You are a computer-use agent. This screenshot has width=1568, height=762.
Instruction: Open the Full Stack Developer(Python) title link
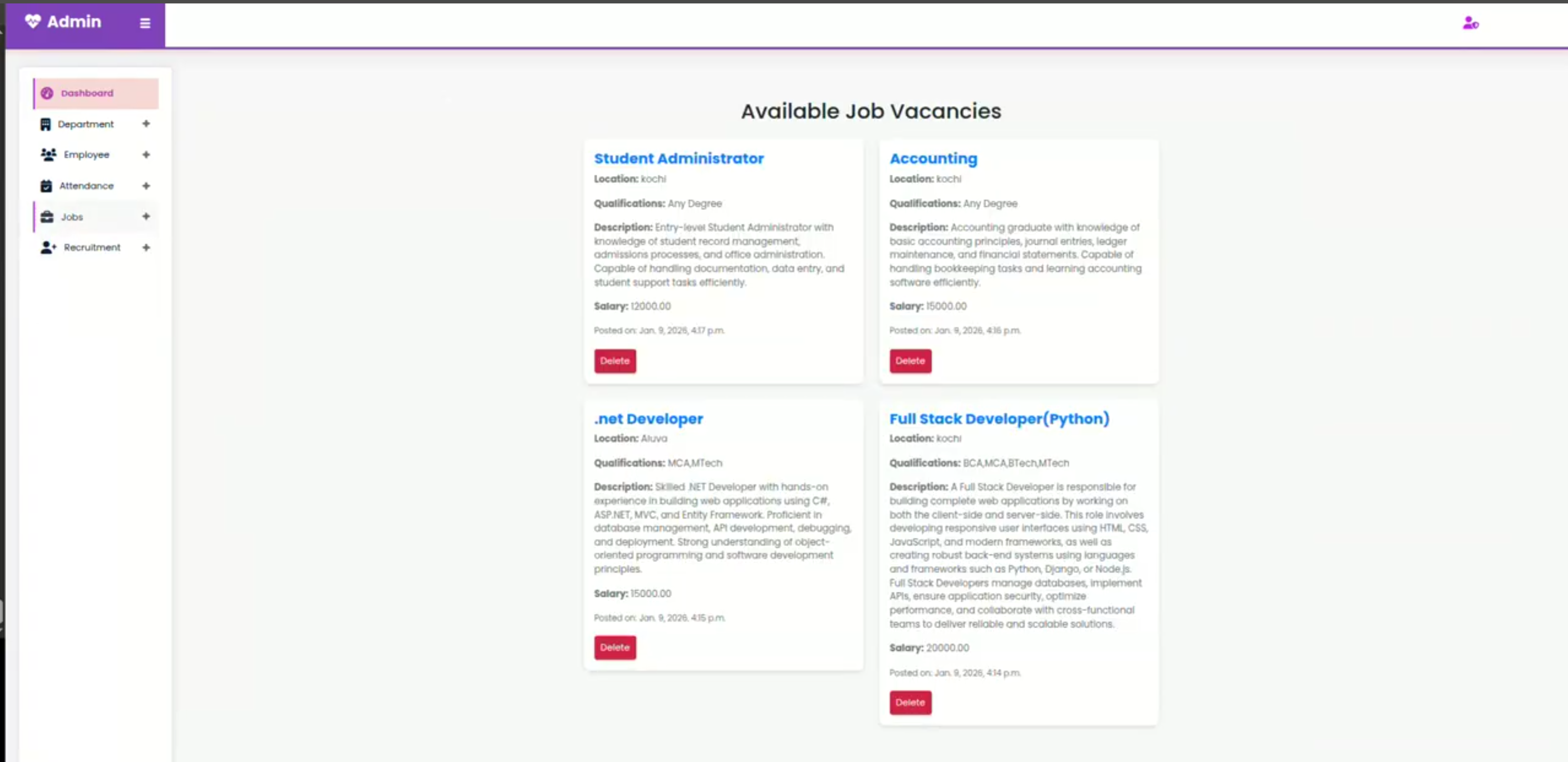pos(999,419)
